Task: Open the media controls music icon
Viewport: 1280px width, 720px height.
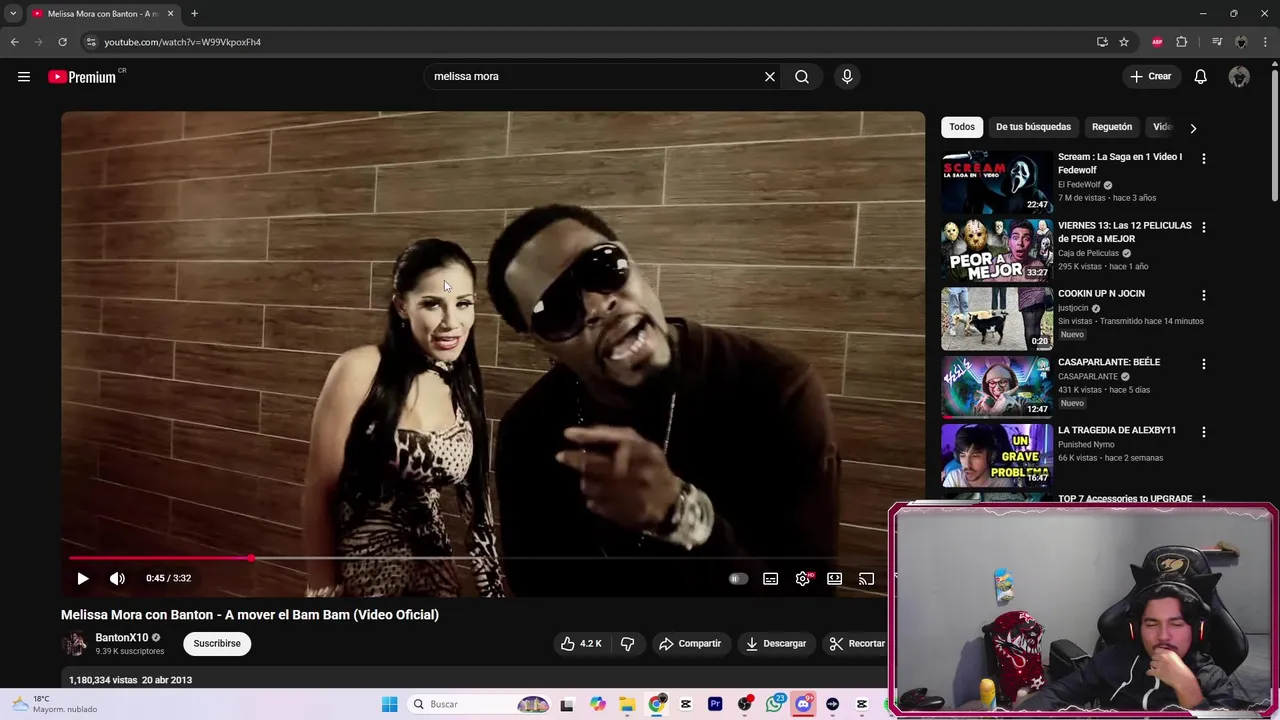Action: (1217, 42)
